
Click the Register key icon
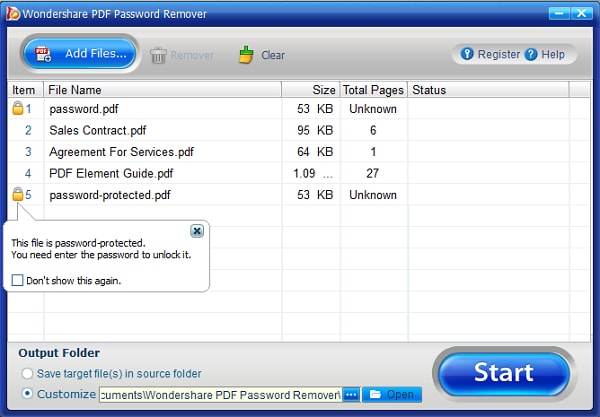point(467,54)
